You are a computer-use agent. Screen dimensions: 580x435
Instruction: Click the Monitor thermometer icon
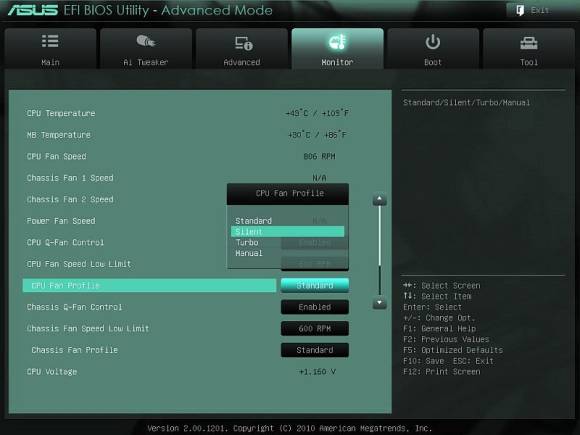337,42
